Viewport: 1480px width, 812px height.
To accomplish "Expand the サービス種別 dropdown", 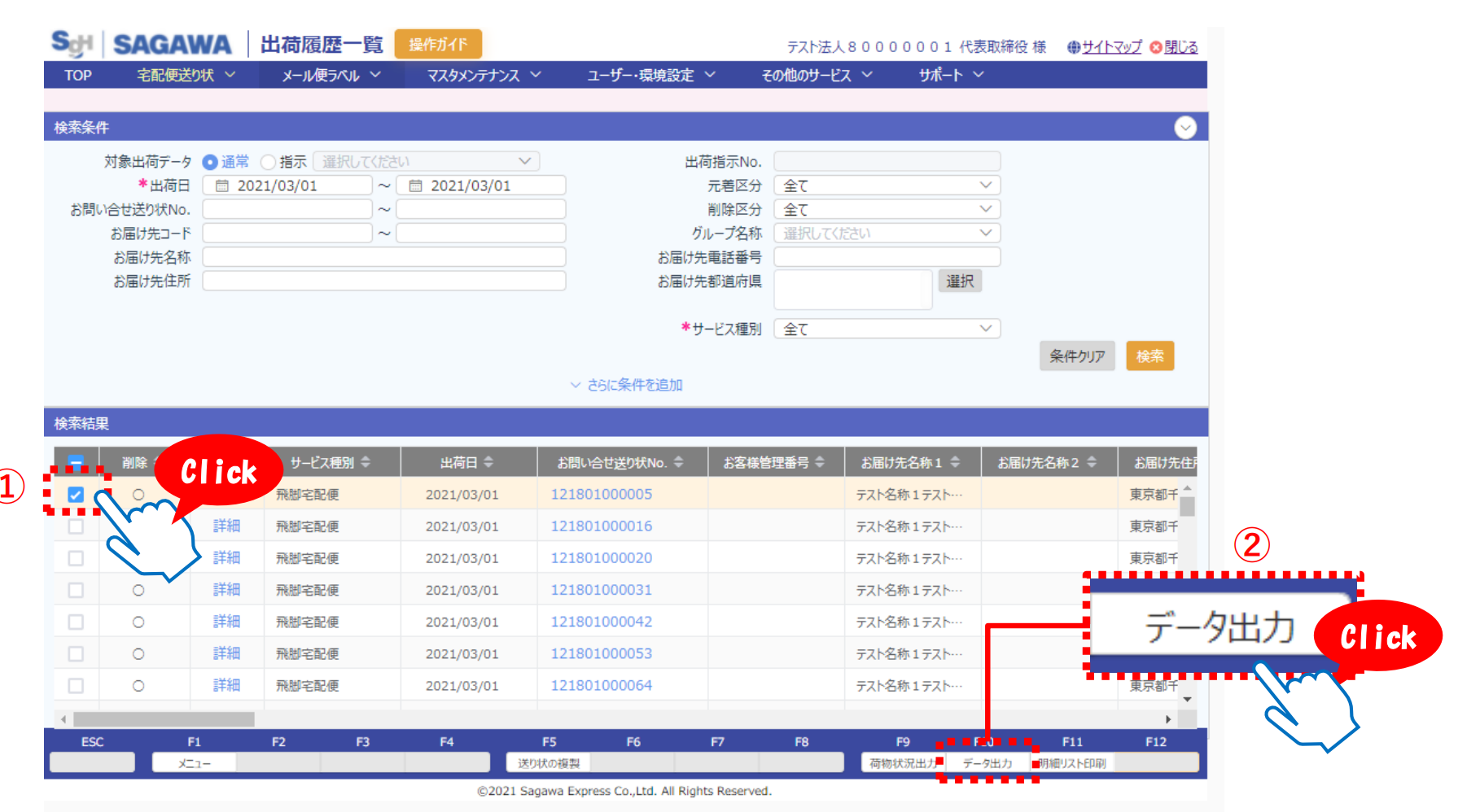I will point(887,329).
